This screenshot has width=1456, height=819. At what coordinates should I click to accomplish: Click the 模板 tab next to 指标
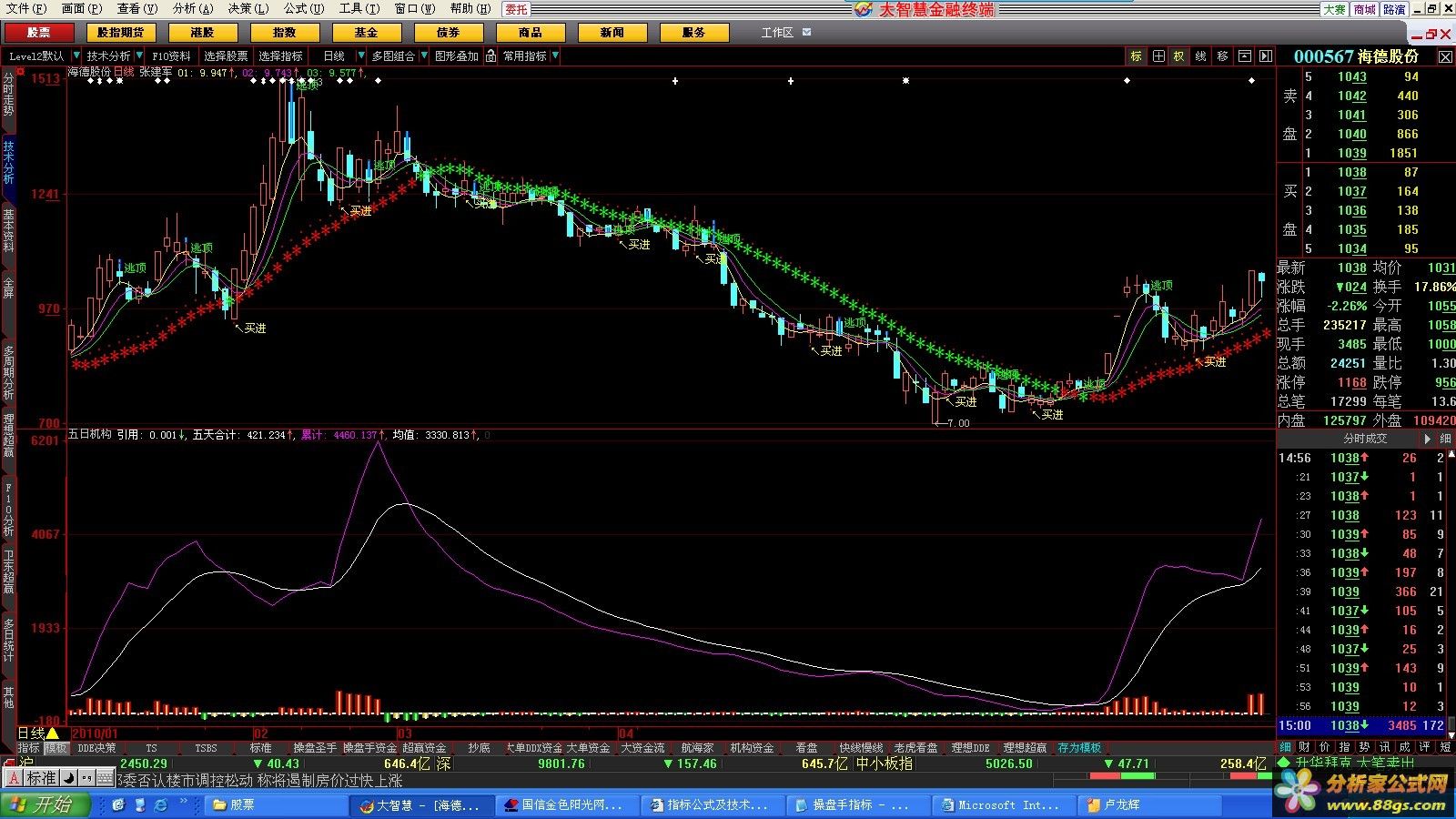(56, 748)
